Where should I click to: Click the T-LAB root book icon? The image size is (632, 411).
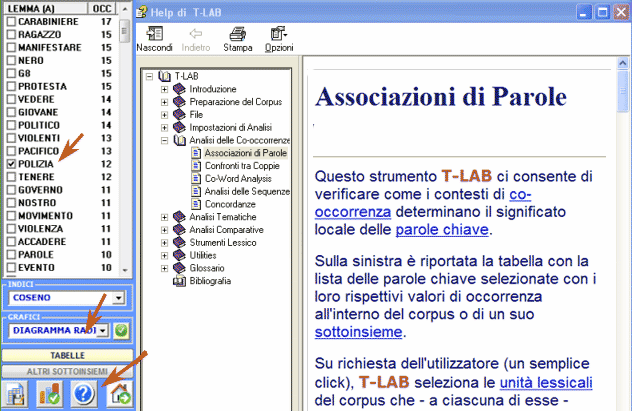pyautogui.click(x=164, y=76)
